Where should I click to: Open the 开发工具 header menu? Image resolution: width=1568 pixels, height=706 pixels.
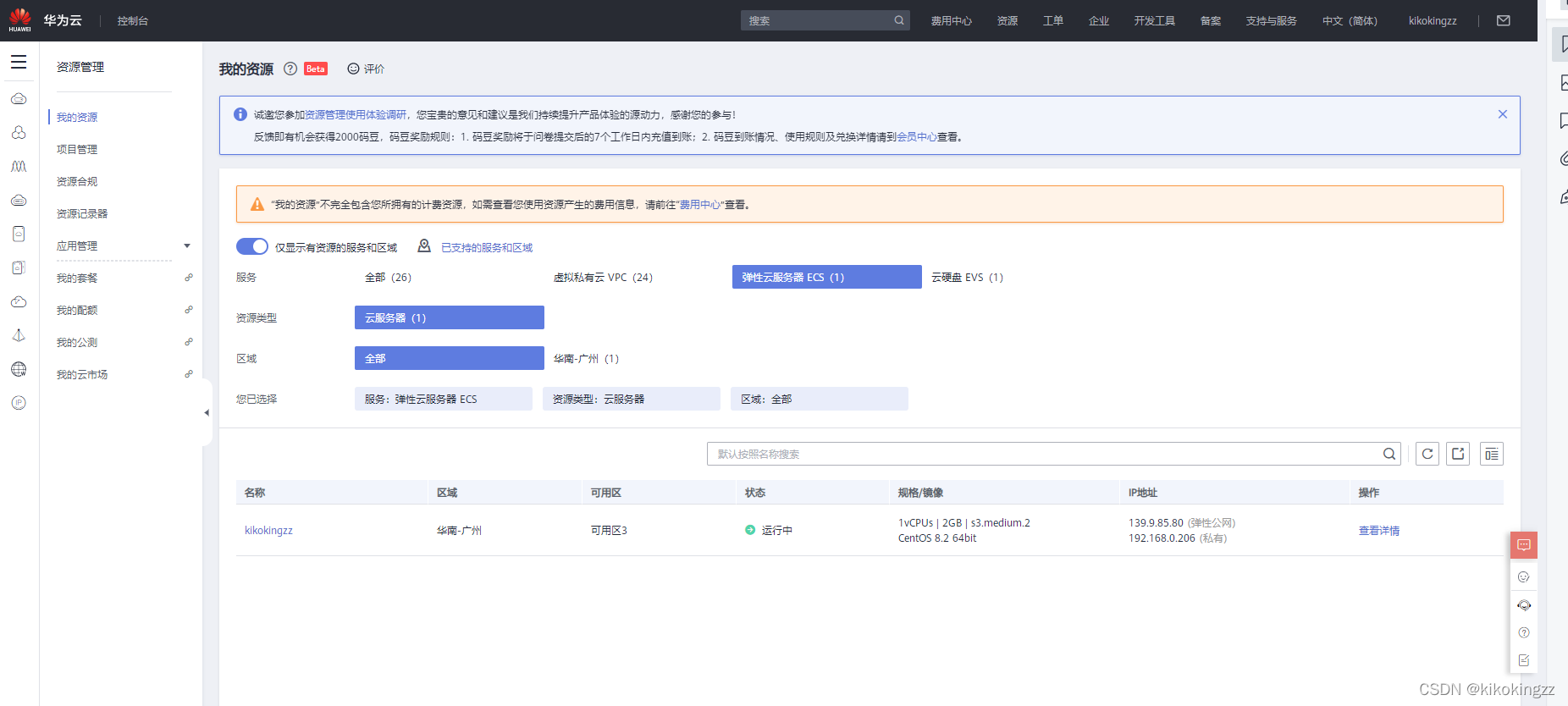point(1155,21)
